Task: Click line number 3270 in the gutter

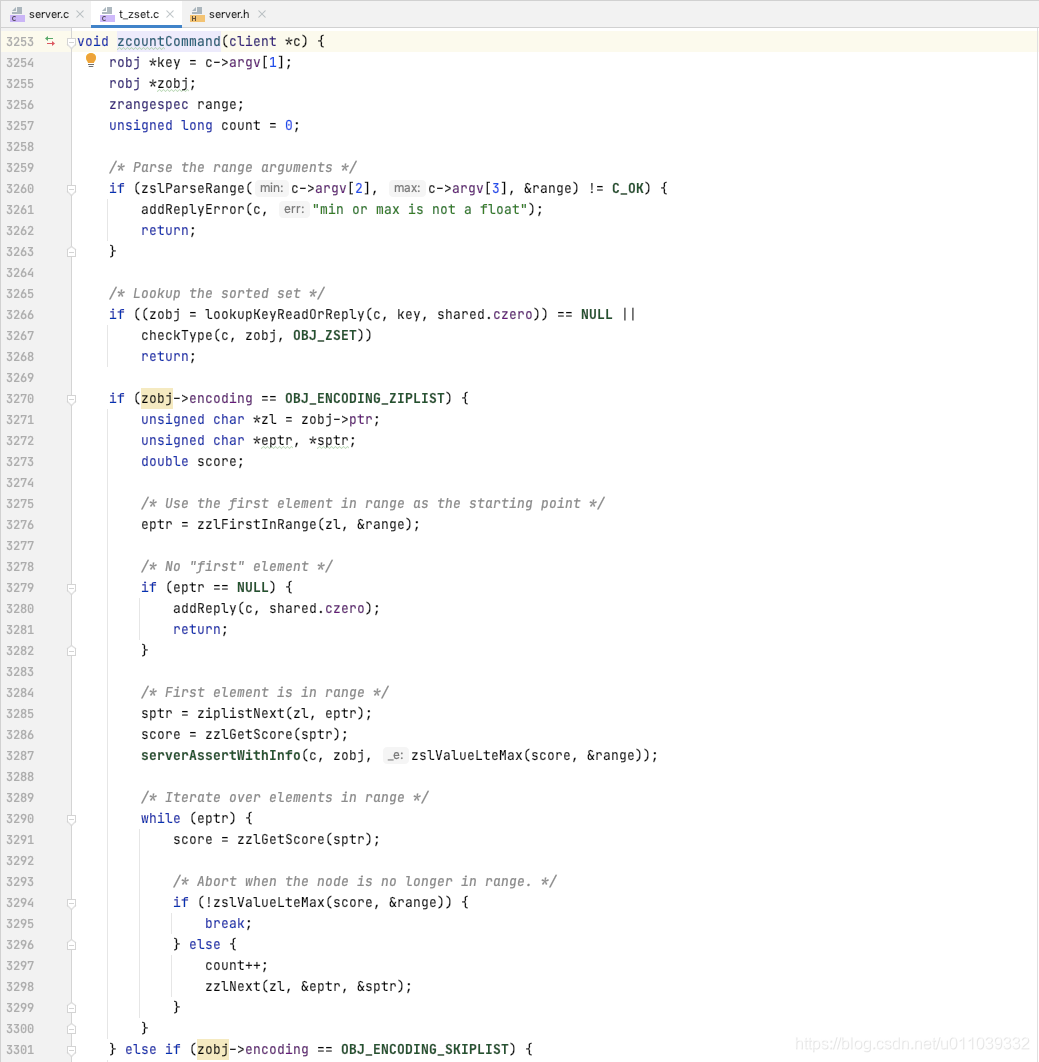Action: pyautogui.click(x=20, y=398)
